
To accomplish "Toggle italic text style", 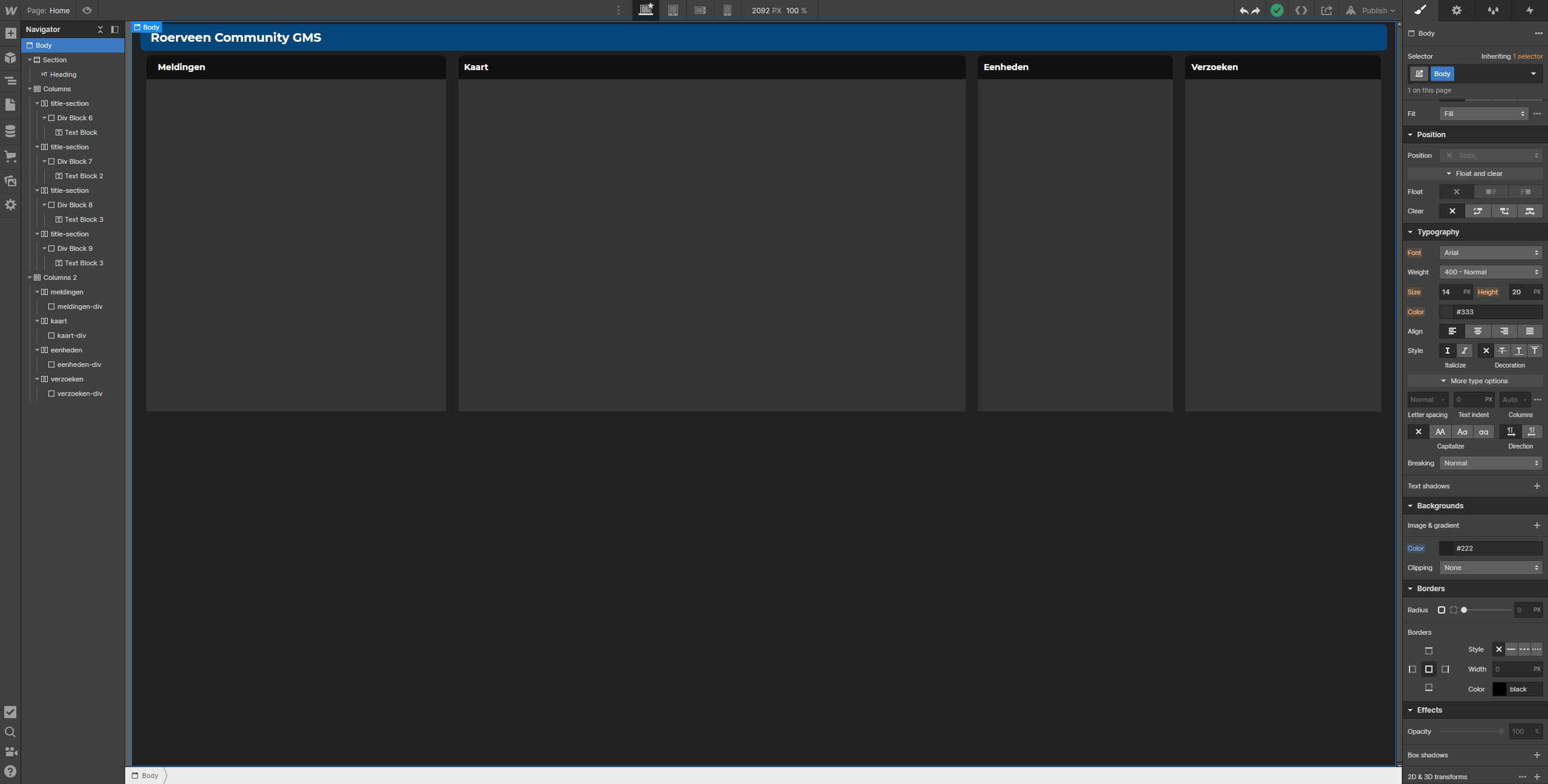I will click(1464, 351).
